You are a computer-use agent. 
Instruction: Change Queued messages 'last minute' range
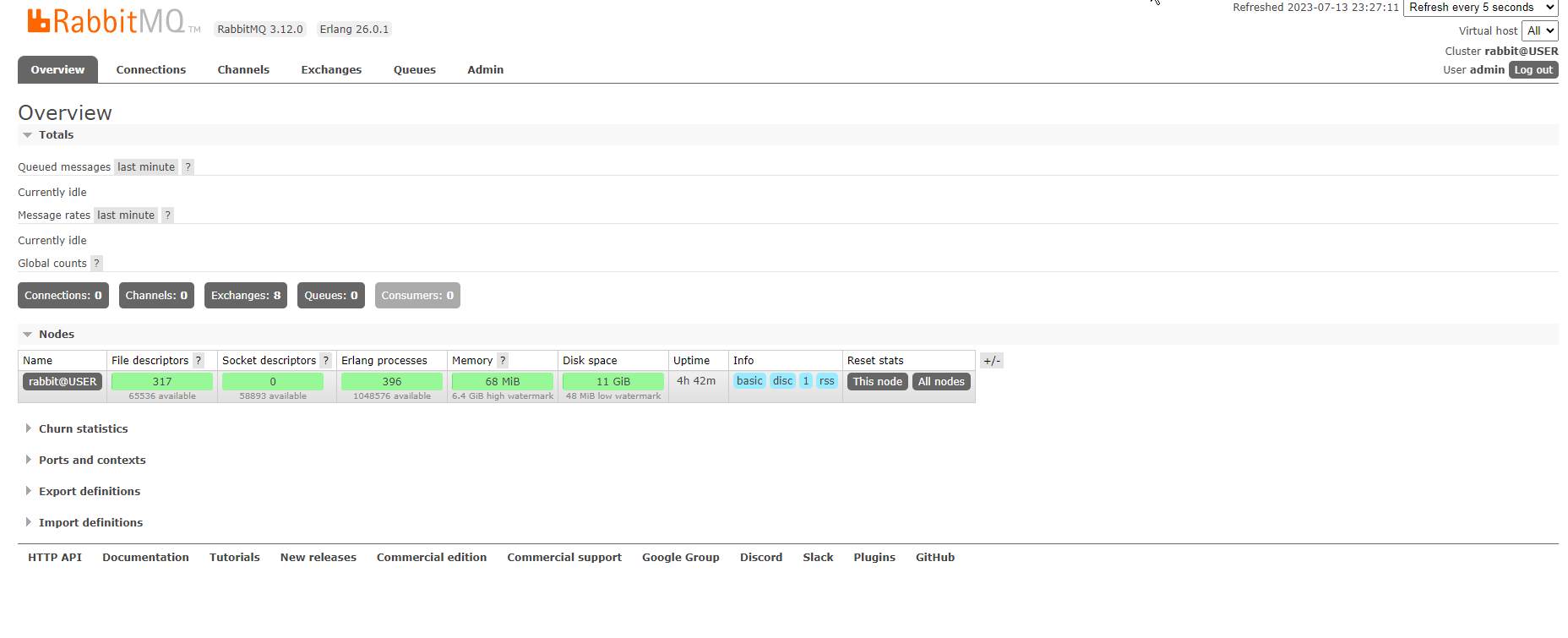point(146,167)
